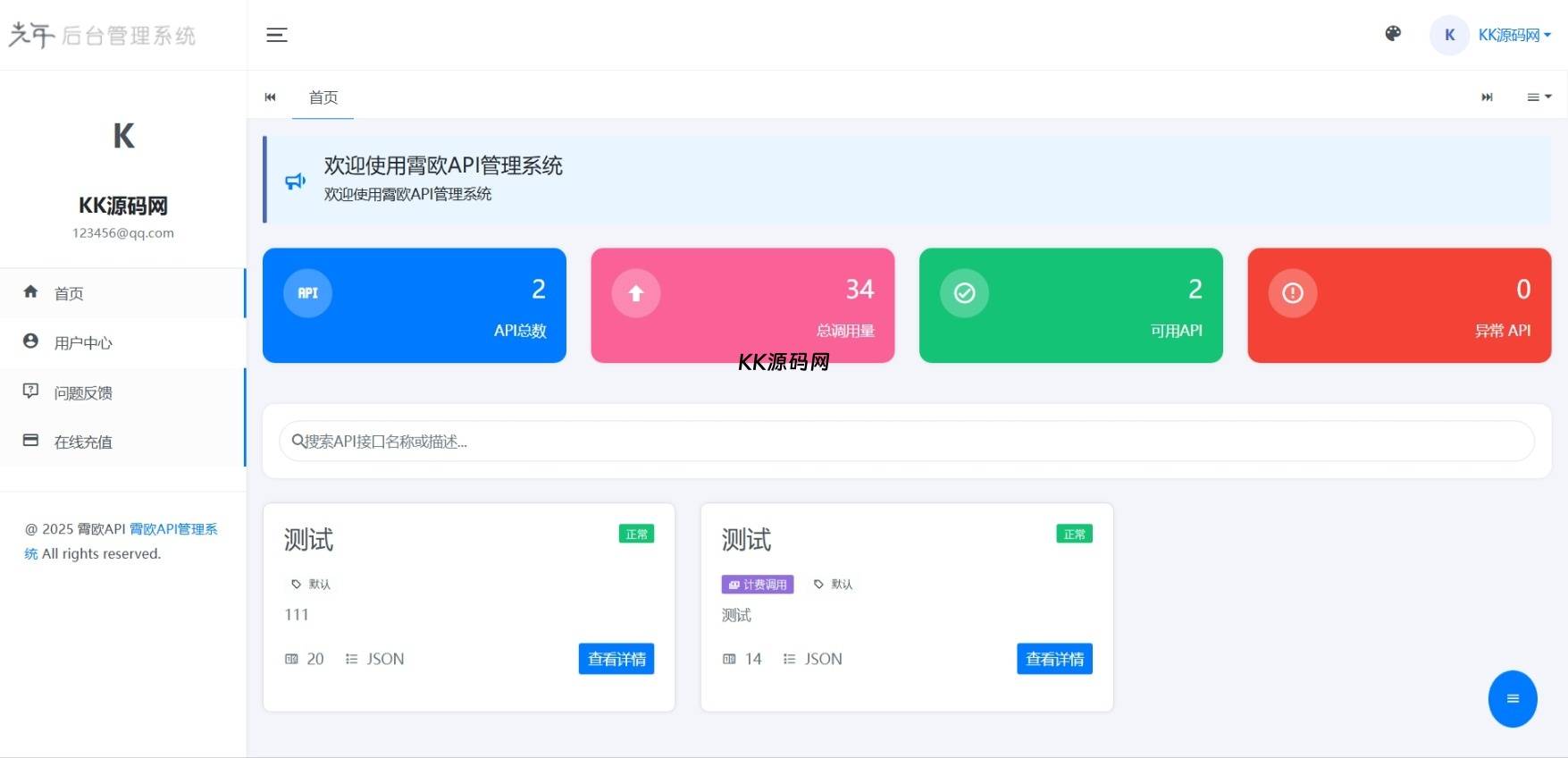Viewport: 1568px width, 758px height.
Task: View details of the 计费调用 API card
Action: pos(1054,659)
